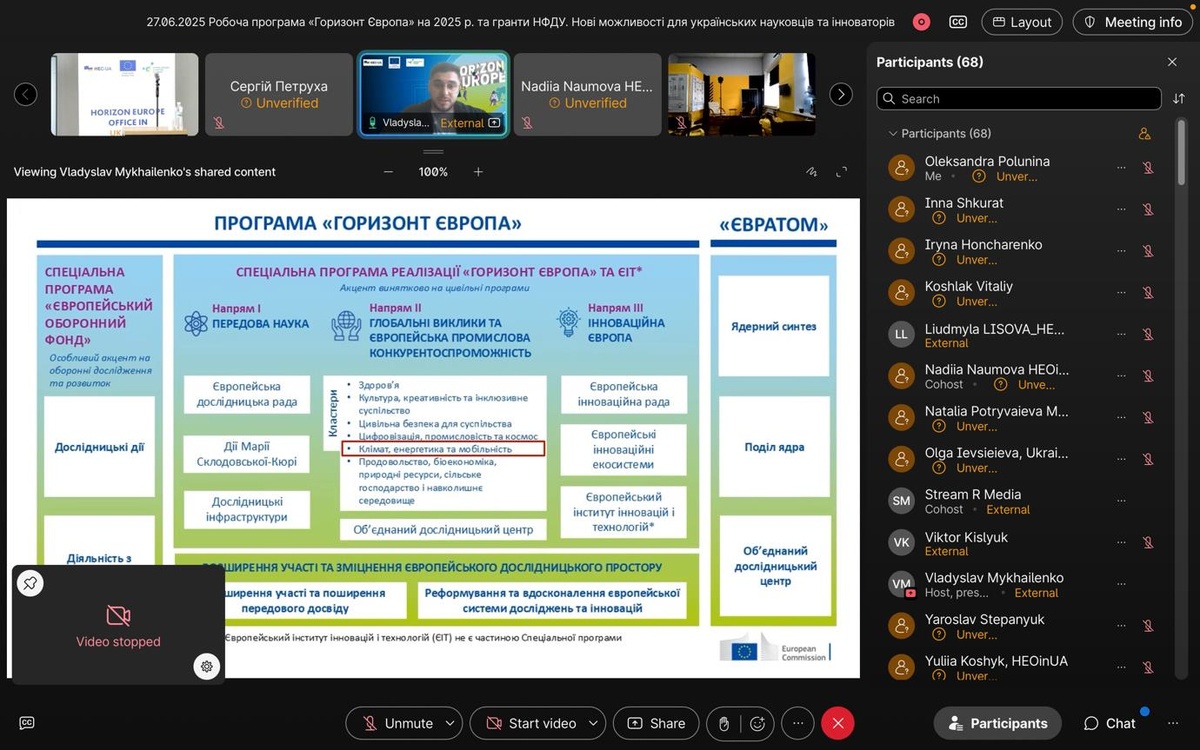Open audio options arrow beside Unmute
This screenshot has width=1200, height=750.
[451, 723]
